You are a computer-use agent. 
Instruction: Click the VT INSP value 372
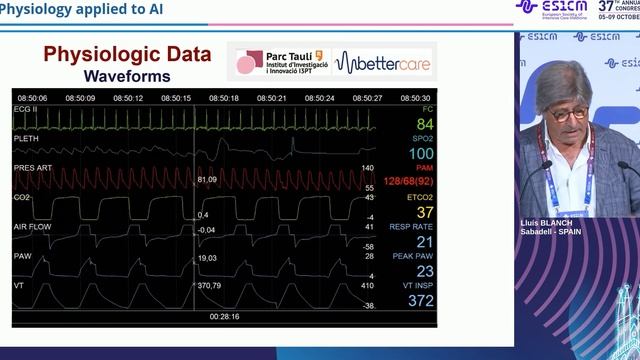421,301
